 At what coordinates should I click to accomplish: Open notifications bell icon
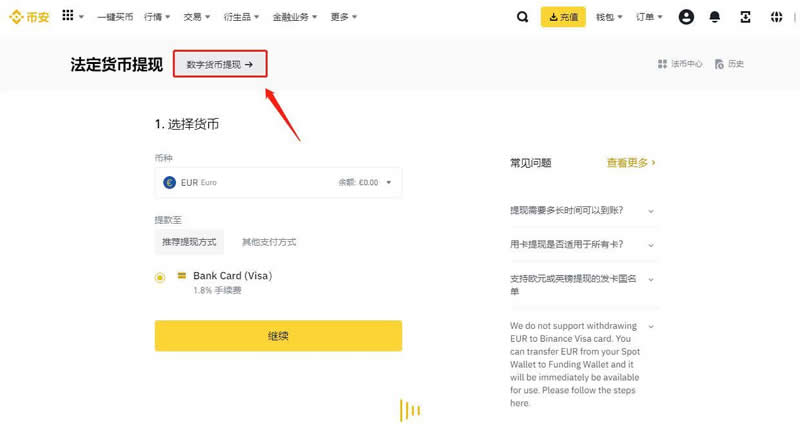[x=714, y=17]
